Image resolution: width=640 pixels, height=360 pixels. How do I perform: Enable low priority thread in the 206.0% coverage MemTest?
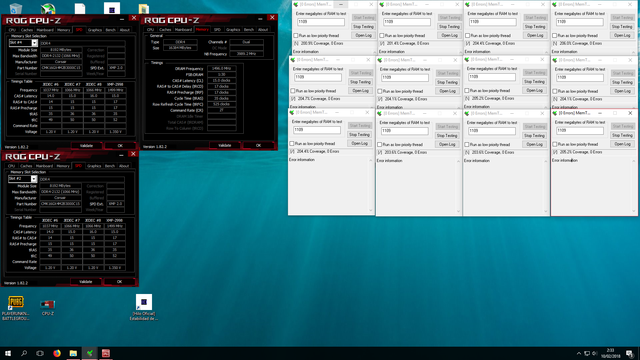point(554,36)
